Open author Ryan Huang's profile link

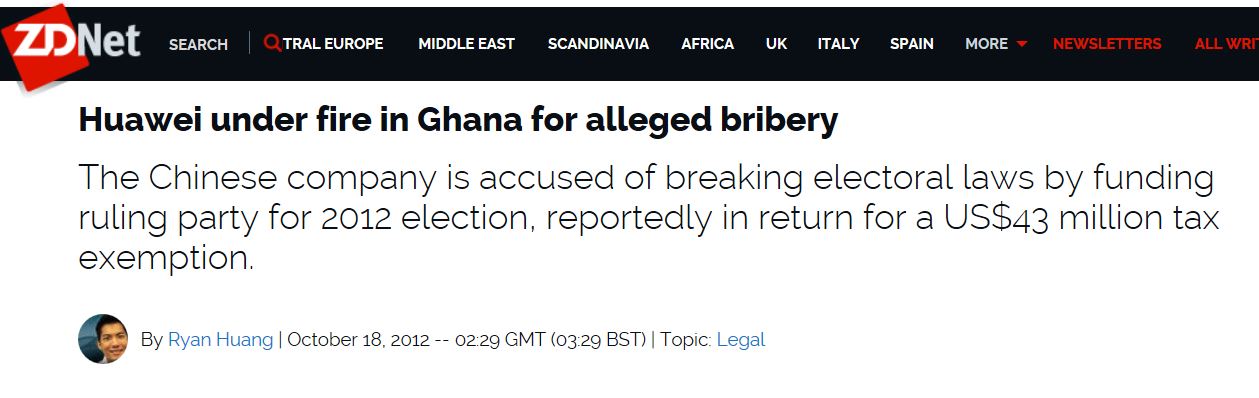pos(220,340)
